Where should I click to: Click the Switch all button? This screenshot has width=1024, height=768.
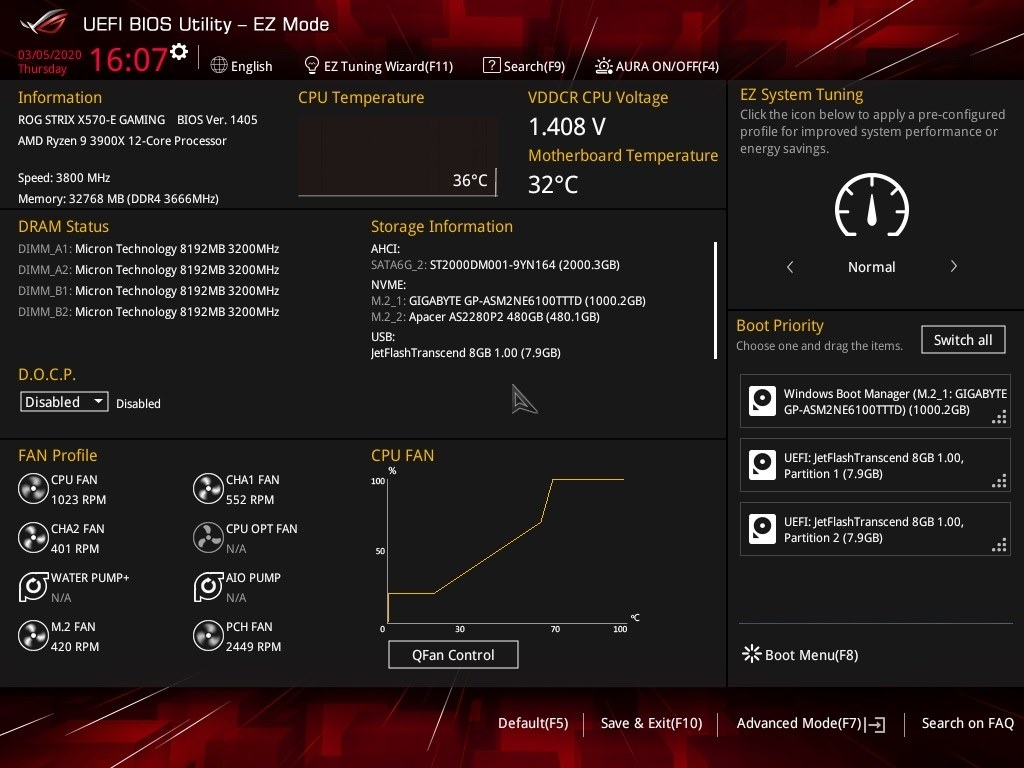tap(963, 340)
